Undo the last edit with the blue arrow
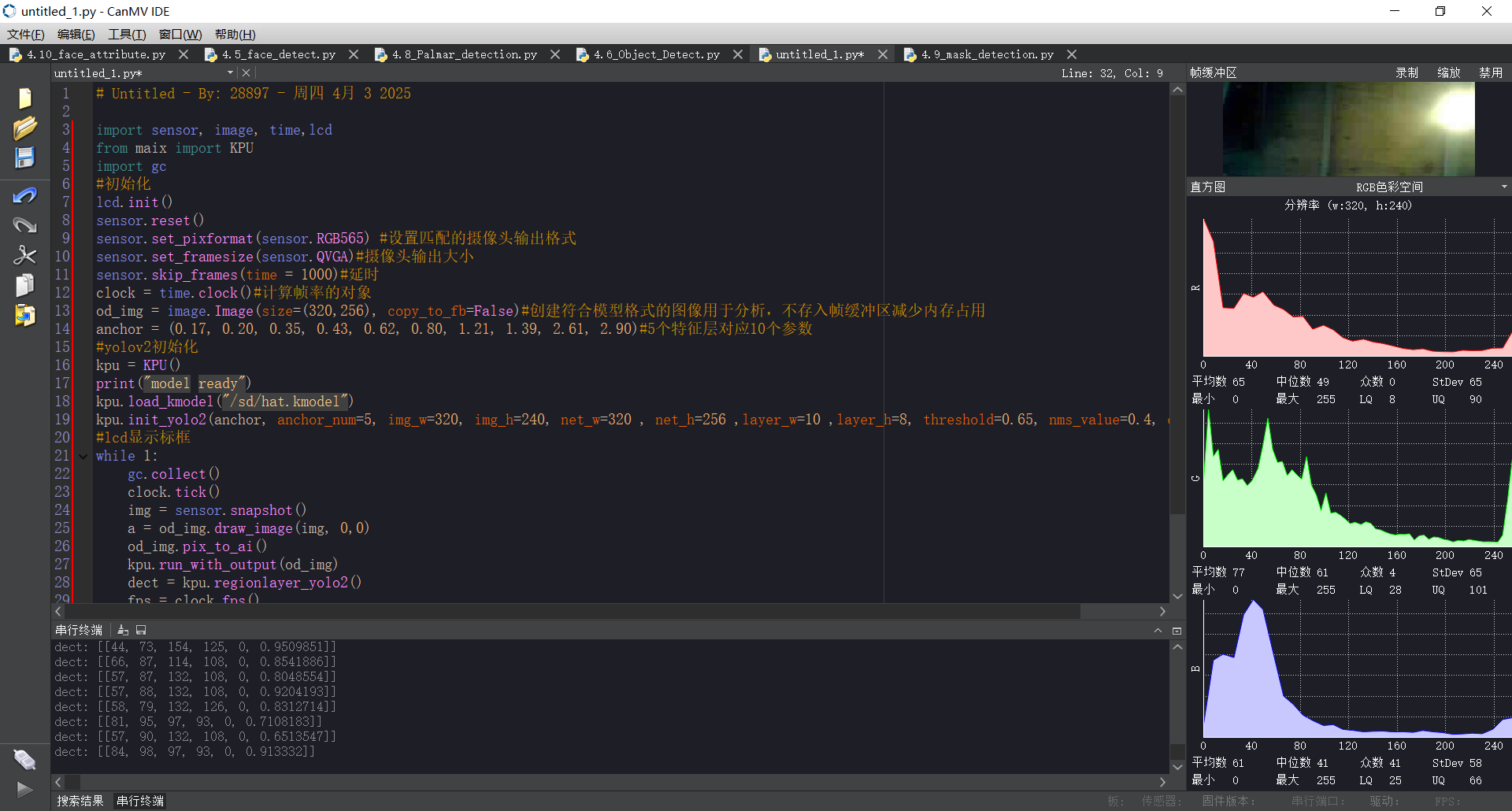The image size is (1512, 811). click(x=24, y=195)
